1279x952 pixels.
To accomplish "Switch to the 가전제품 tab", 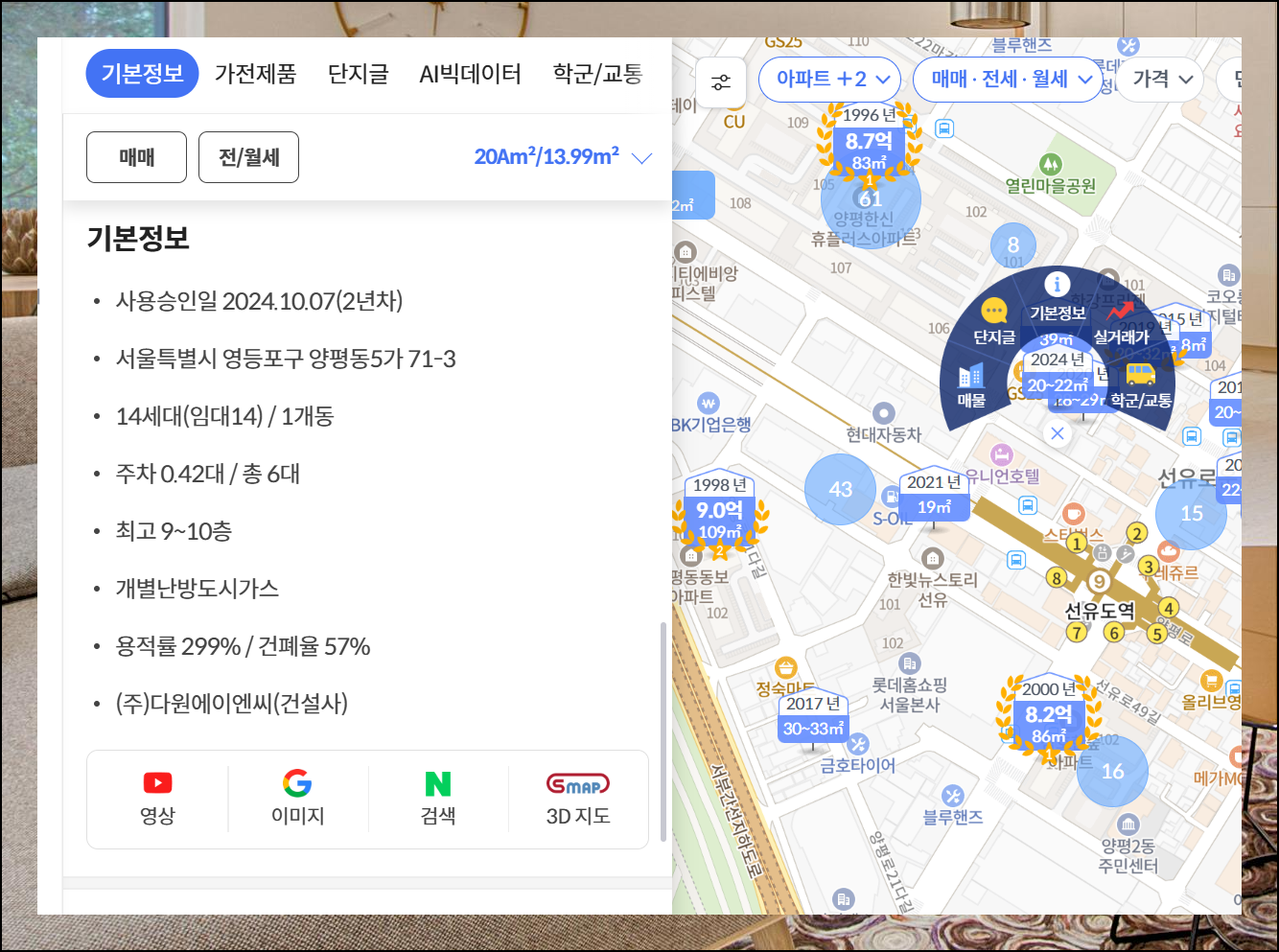I will click(255, 74).
